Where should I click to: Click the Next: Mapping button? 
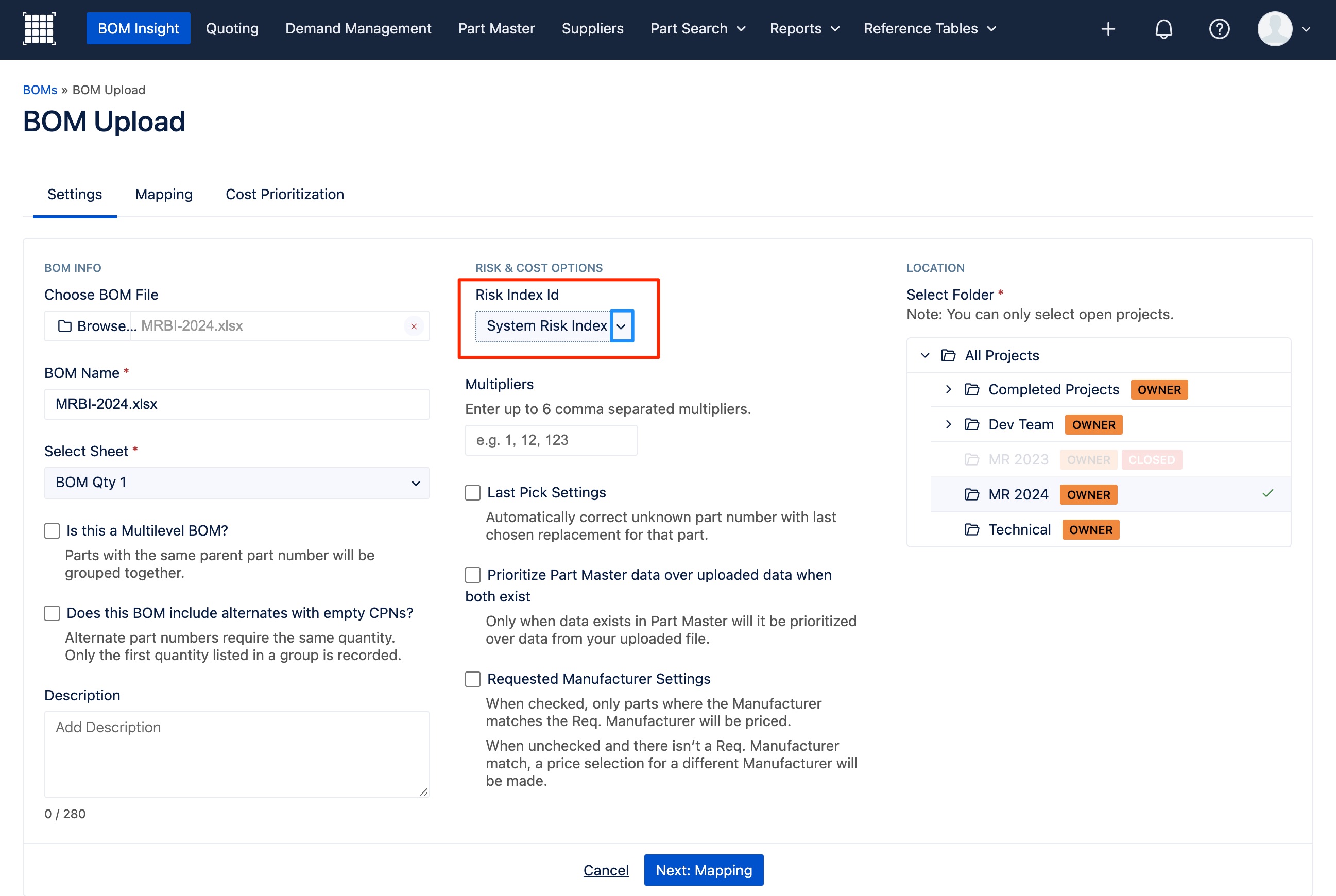[x=704, y=870]
